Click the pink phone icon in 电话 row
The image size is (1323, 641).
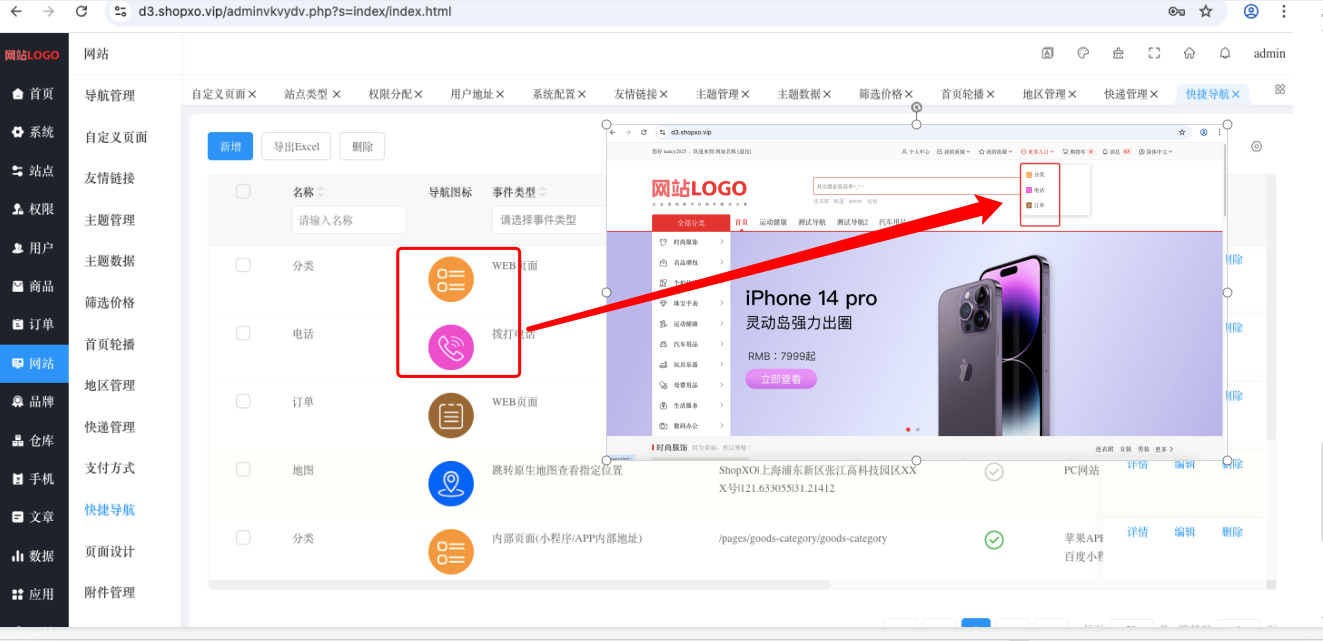click(x=451, y=347)
